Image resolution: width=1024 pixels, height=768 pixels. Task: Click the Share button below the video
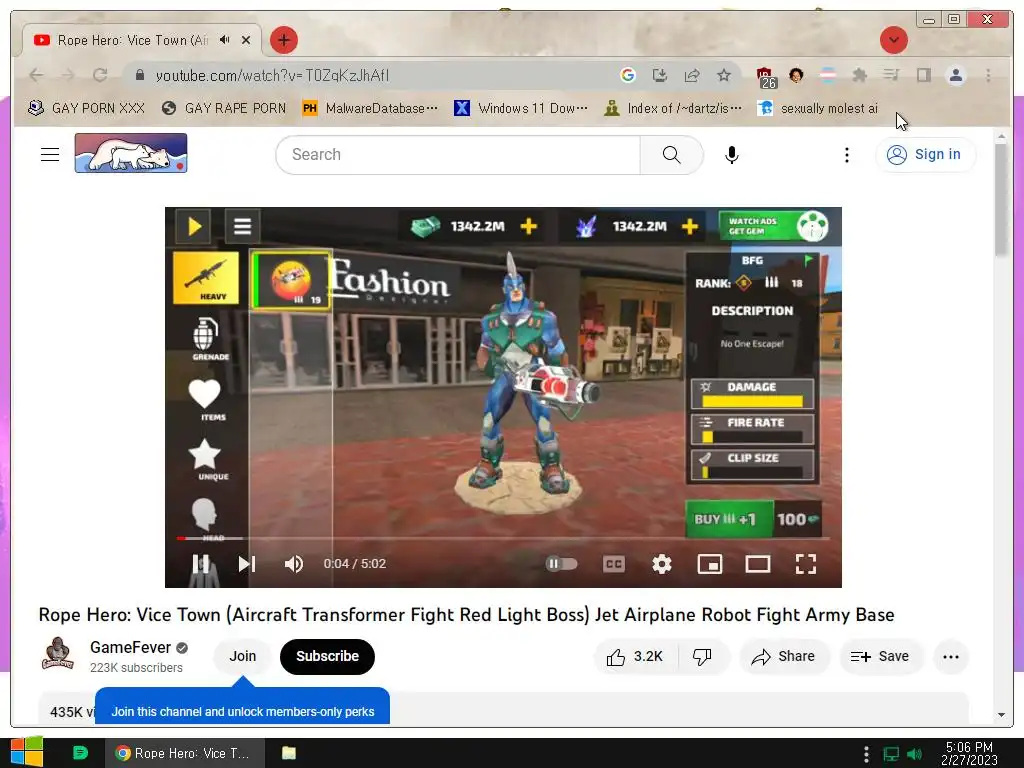click(784, 656)
